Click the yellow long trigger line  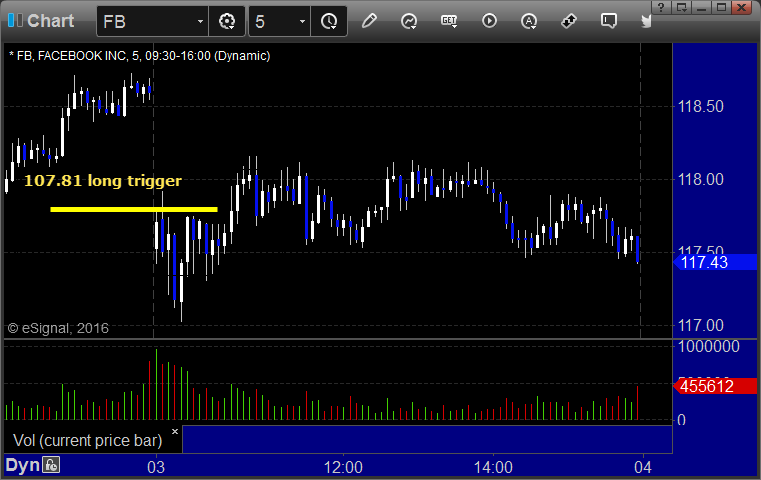pos(133,209)
